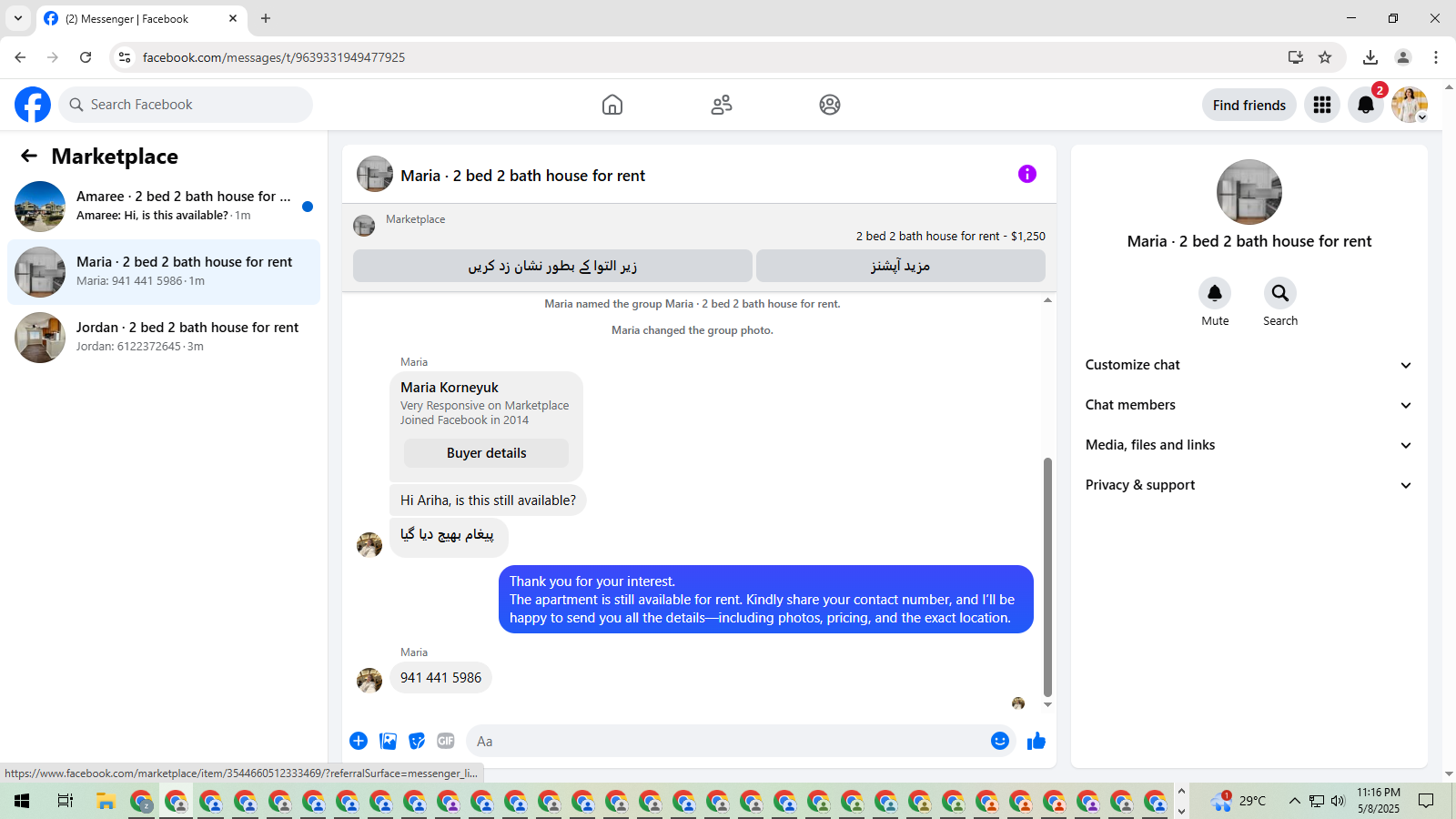This screenshot has height=819, width=1456.
Task: Mute this conversation with the bell
Action: [1215, 293]
